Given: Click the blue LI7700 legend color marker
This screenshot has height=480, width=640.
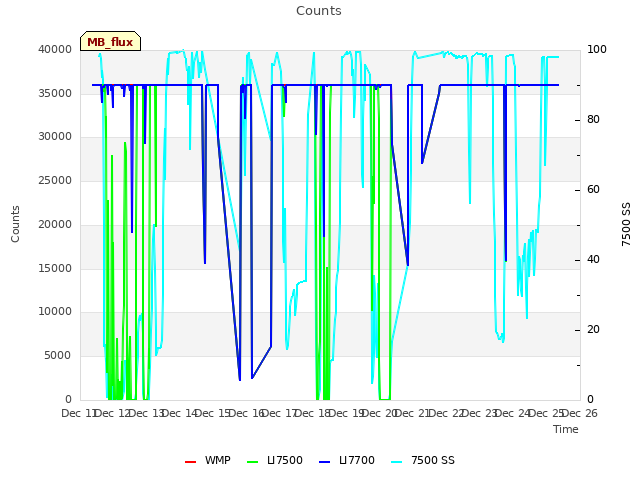Looking at the screenshot, I should pyautogui.click(x=324, y=462).
